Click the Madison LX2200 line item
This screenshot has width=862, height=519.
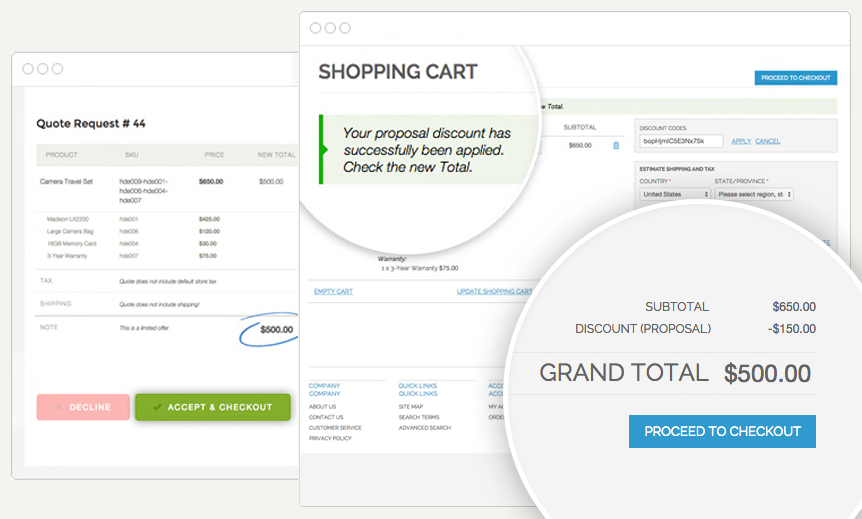[x=67, y=219]
